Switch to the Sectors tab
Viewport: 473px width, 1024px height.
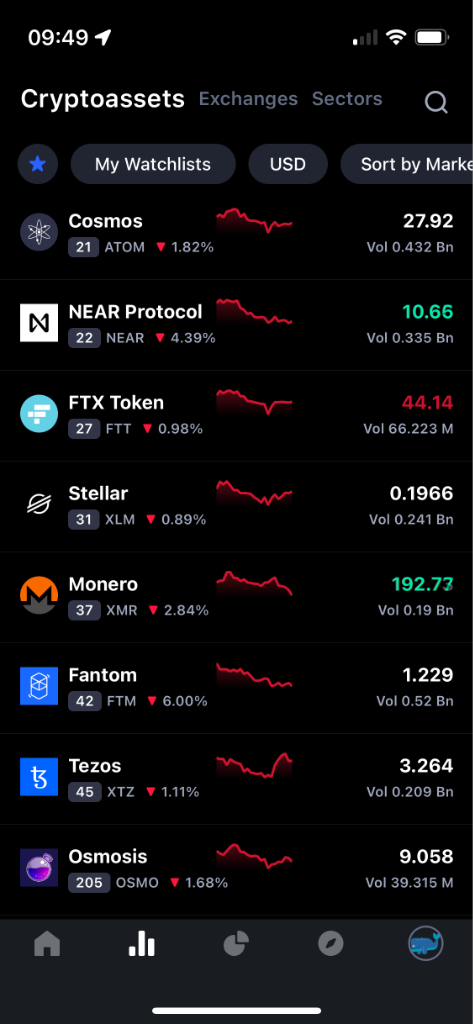click(x=347, y=99)
